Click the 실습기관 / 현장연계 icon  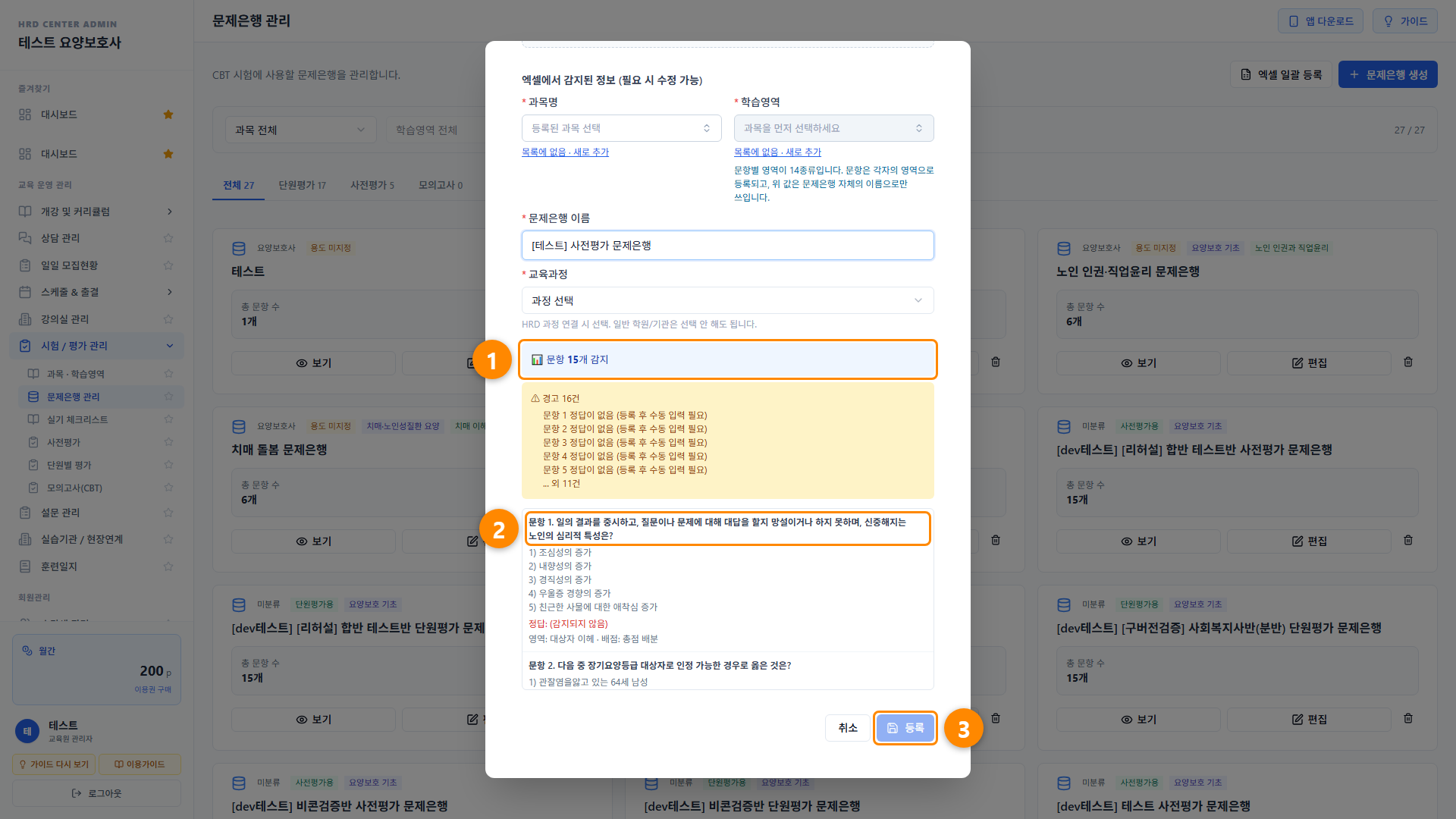point(25,539)
